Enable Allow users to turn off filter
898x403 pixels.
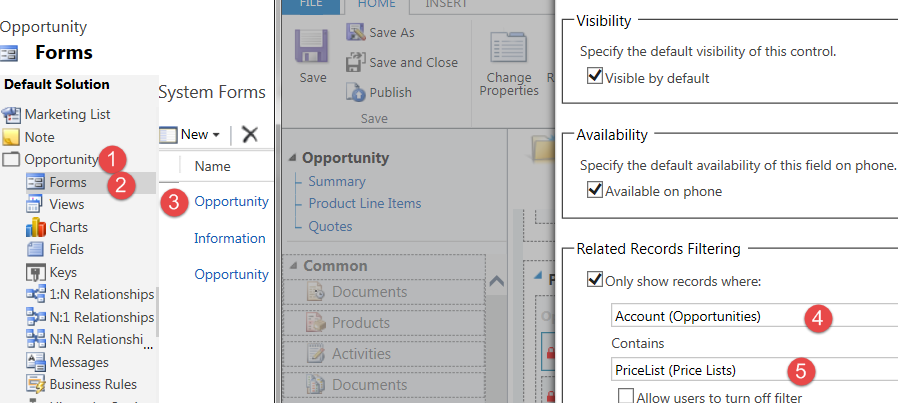click(625, 397)
